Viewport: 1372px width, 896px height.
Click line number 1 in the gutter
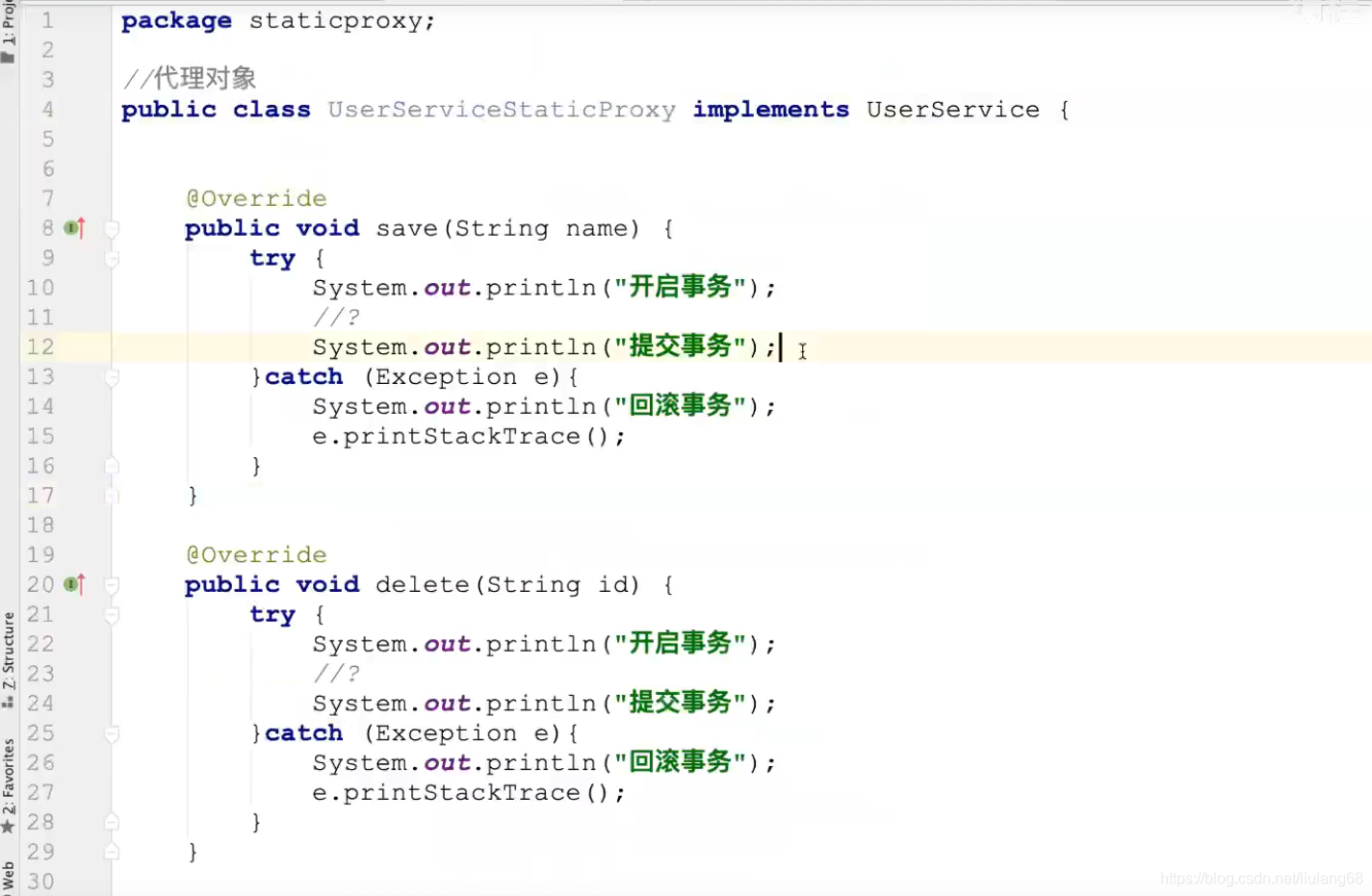point(47,20)
